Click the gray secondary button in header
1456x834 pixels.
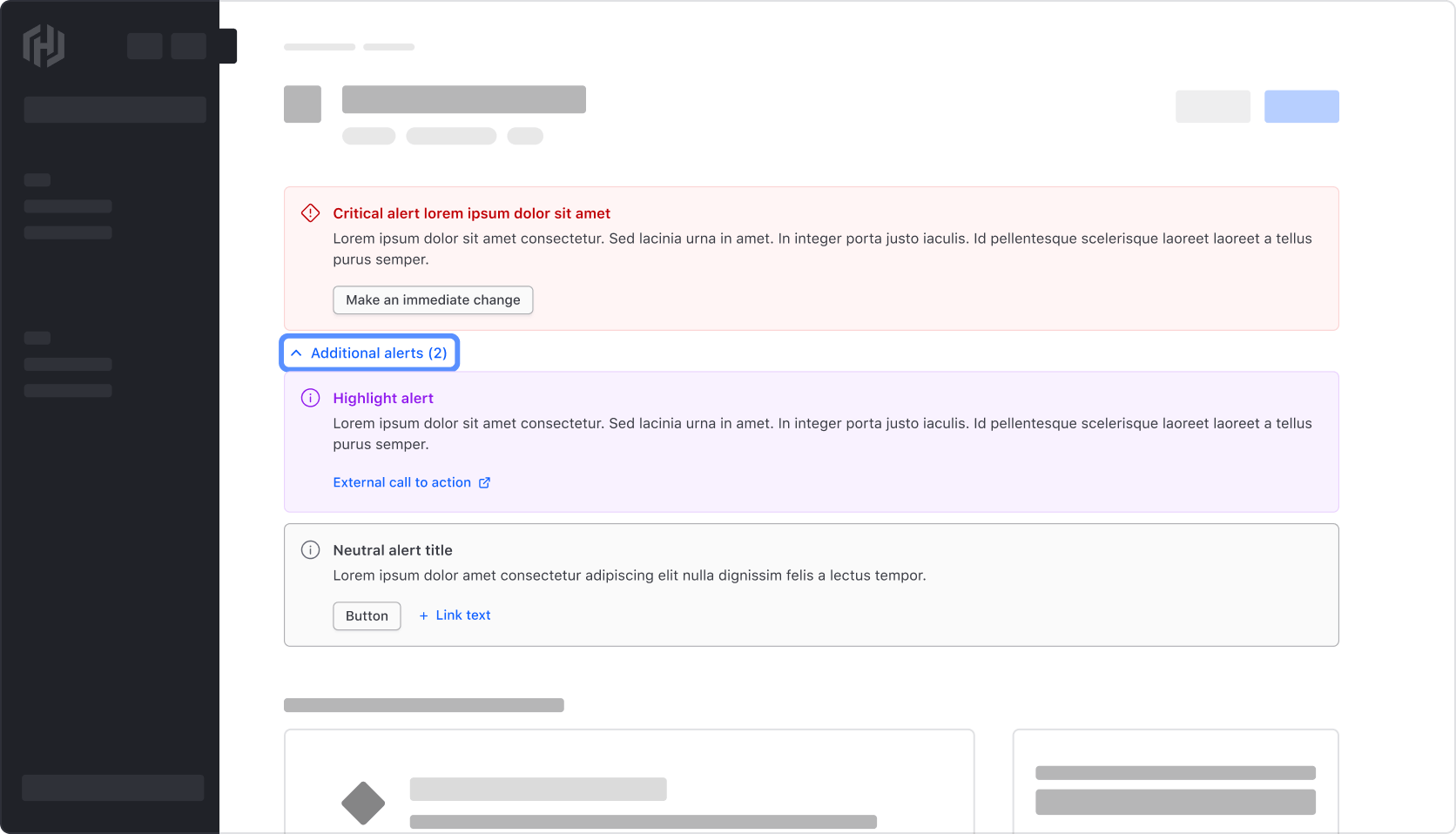coord(1212,106)
